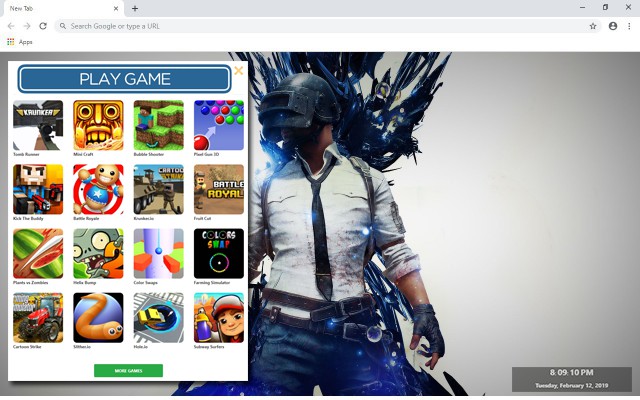Click the clock showing 8:09:10 PM

[571, 372]
